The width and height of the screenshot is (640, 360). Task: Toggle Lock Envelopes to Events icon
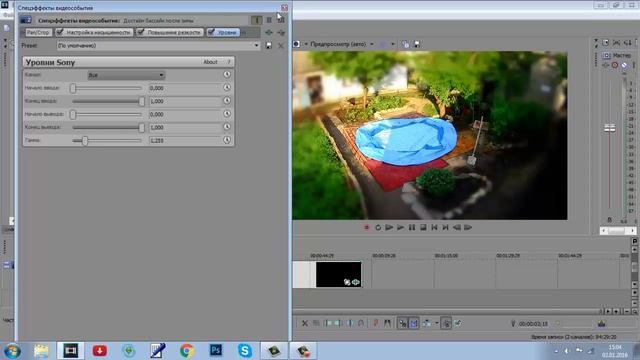[x=446, y=323]
